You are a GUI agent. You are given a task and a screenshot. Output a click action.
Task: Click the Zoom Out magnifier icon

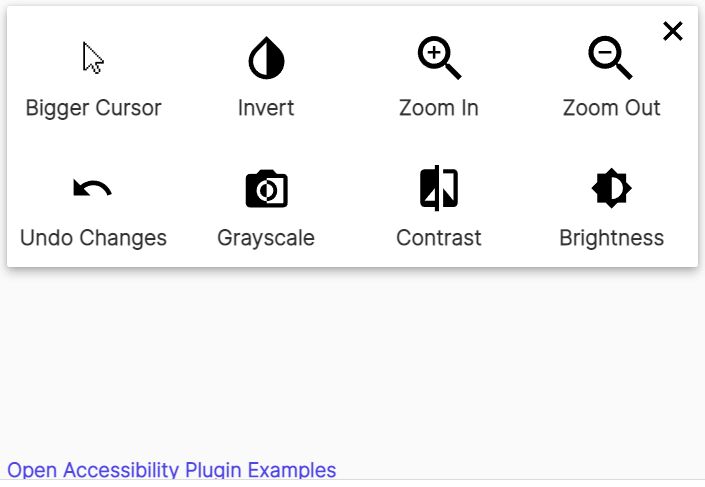(610, 58)
